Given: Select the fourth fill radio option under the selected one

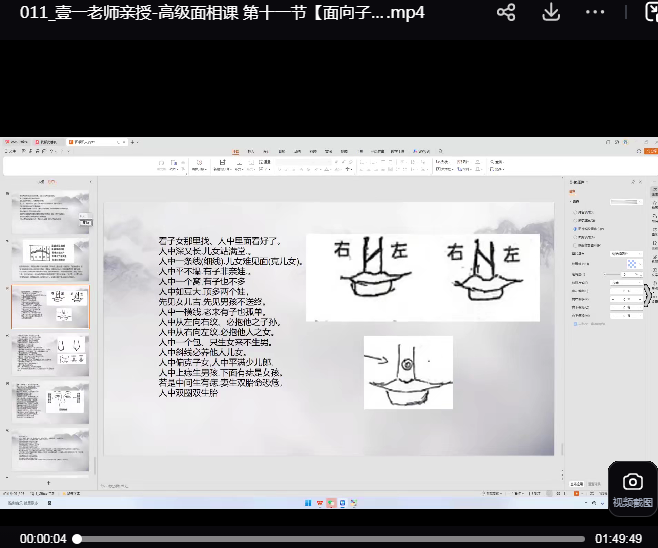Looking at the screenshot, I should pyautogui.click(x=575, y=237).
